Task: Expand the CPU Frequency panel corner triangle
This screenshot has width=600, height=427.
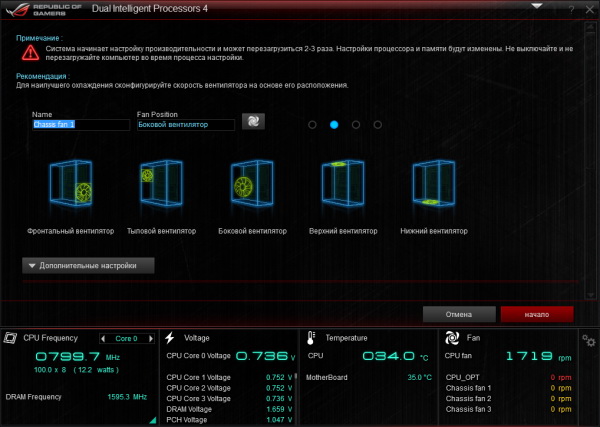Action: tap(153, 420)
